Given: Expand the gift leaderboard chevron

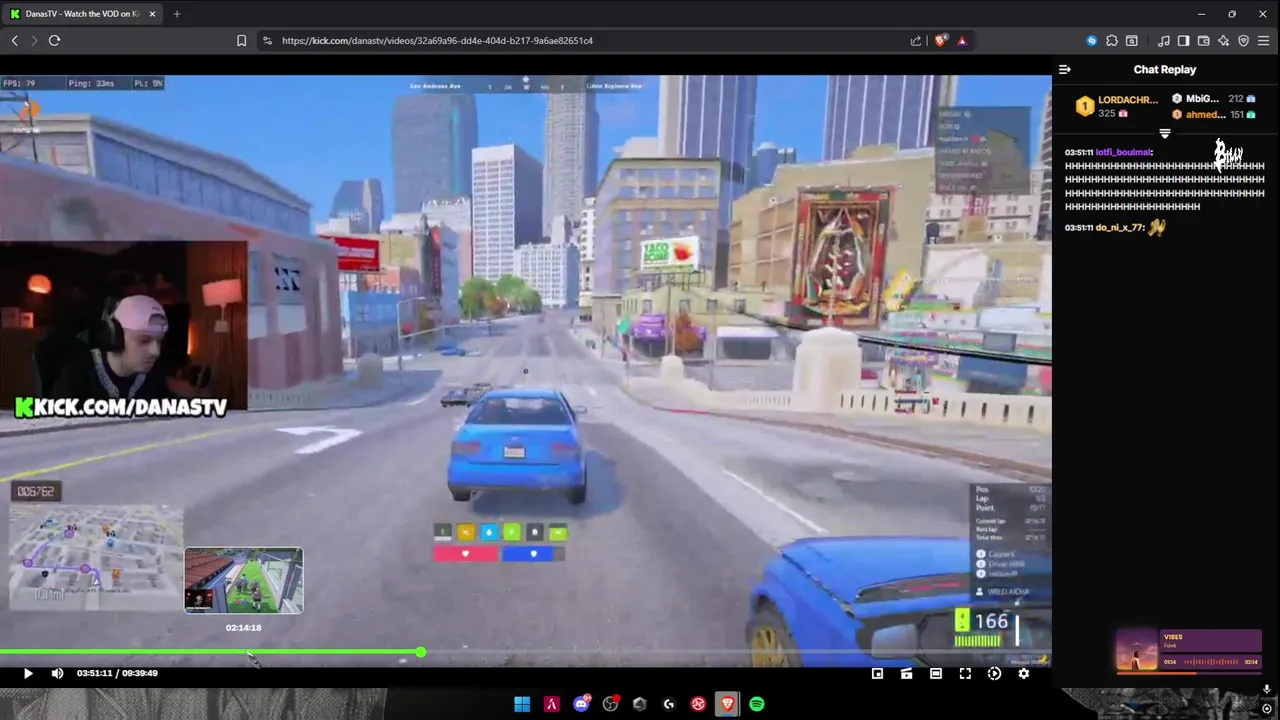Looking at the screenshot, I should (x=1165, y=133).
